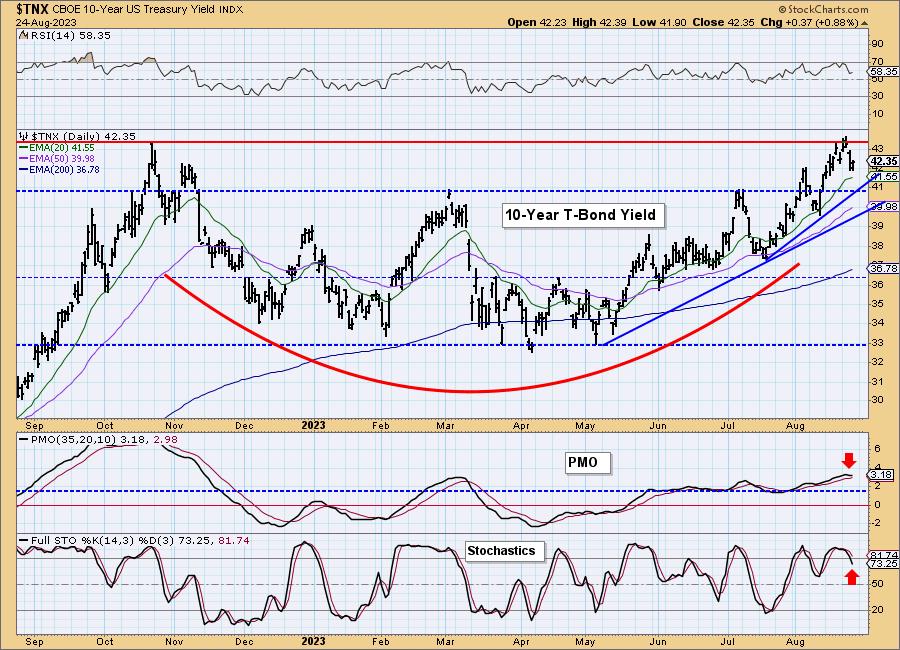Click the Oct label on the bottom stochastics axis
The width and height of the screenshot is (900, 650).
pyautogui.click(x=104, y=641)
